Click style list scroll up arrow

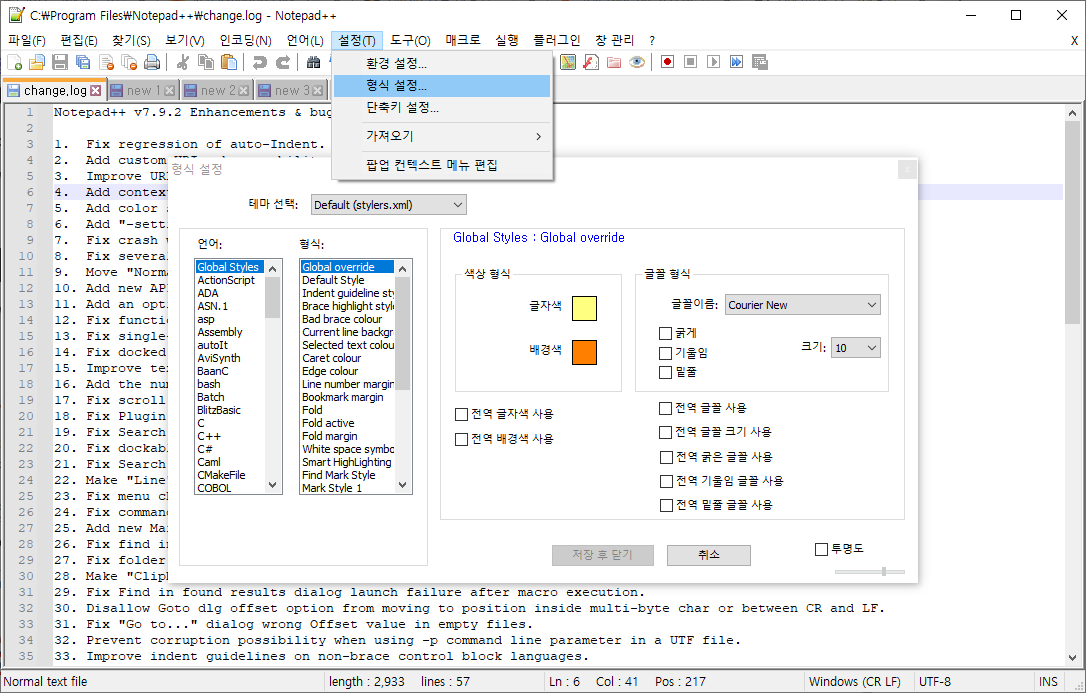pos(402,268)
